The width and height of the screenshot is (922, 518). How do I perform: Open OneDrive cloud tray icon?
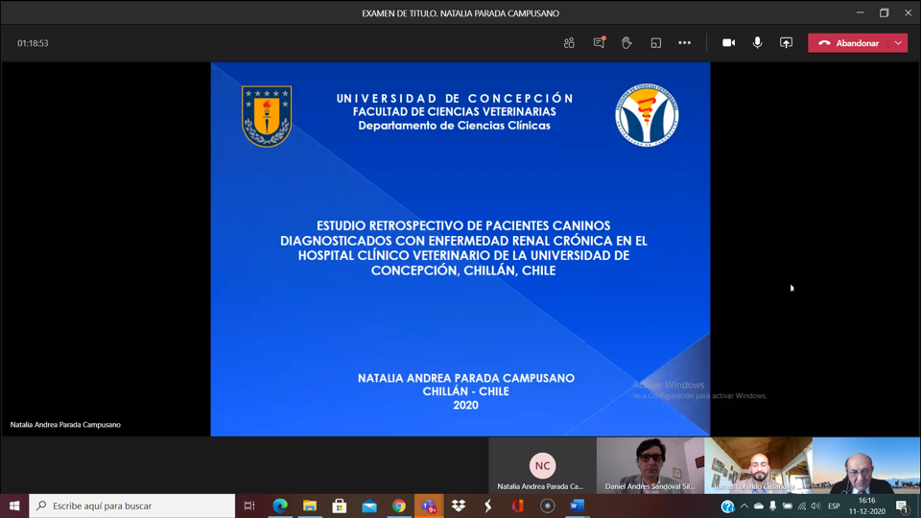tap(759, 506)
